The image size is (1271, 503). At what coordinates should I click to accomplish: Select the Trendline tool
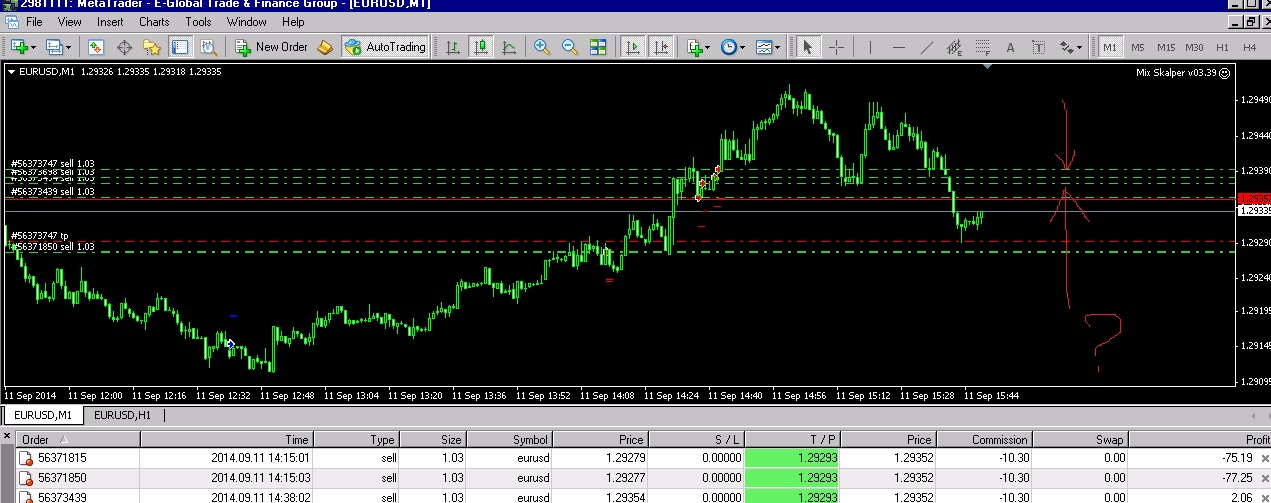pos(926,46)
